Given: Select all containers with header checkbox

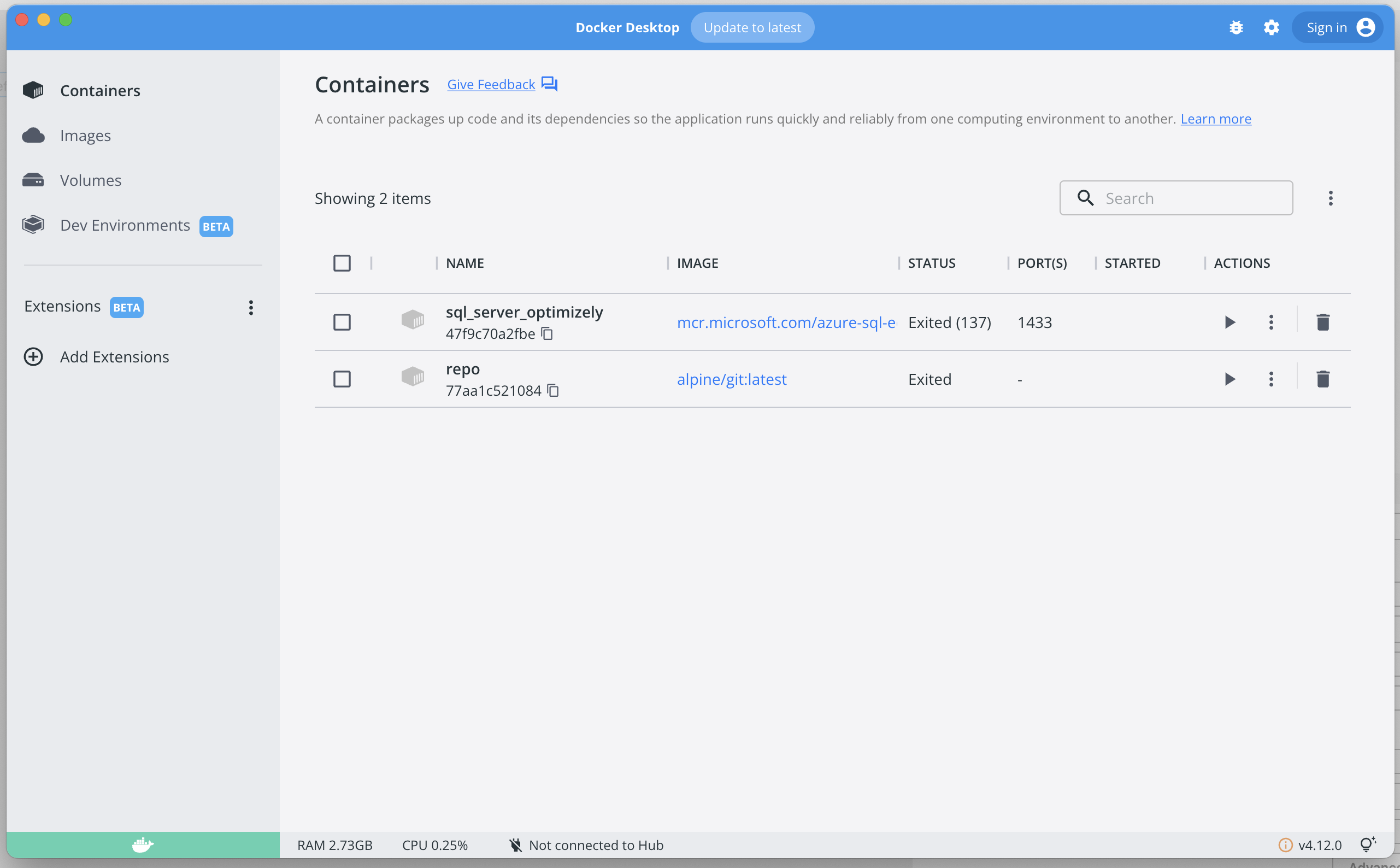Looking at the screenshot, I should pyautogui.click(x=342, y=263).
